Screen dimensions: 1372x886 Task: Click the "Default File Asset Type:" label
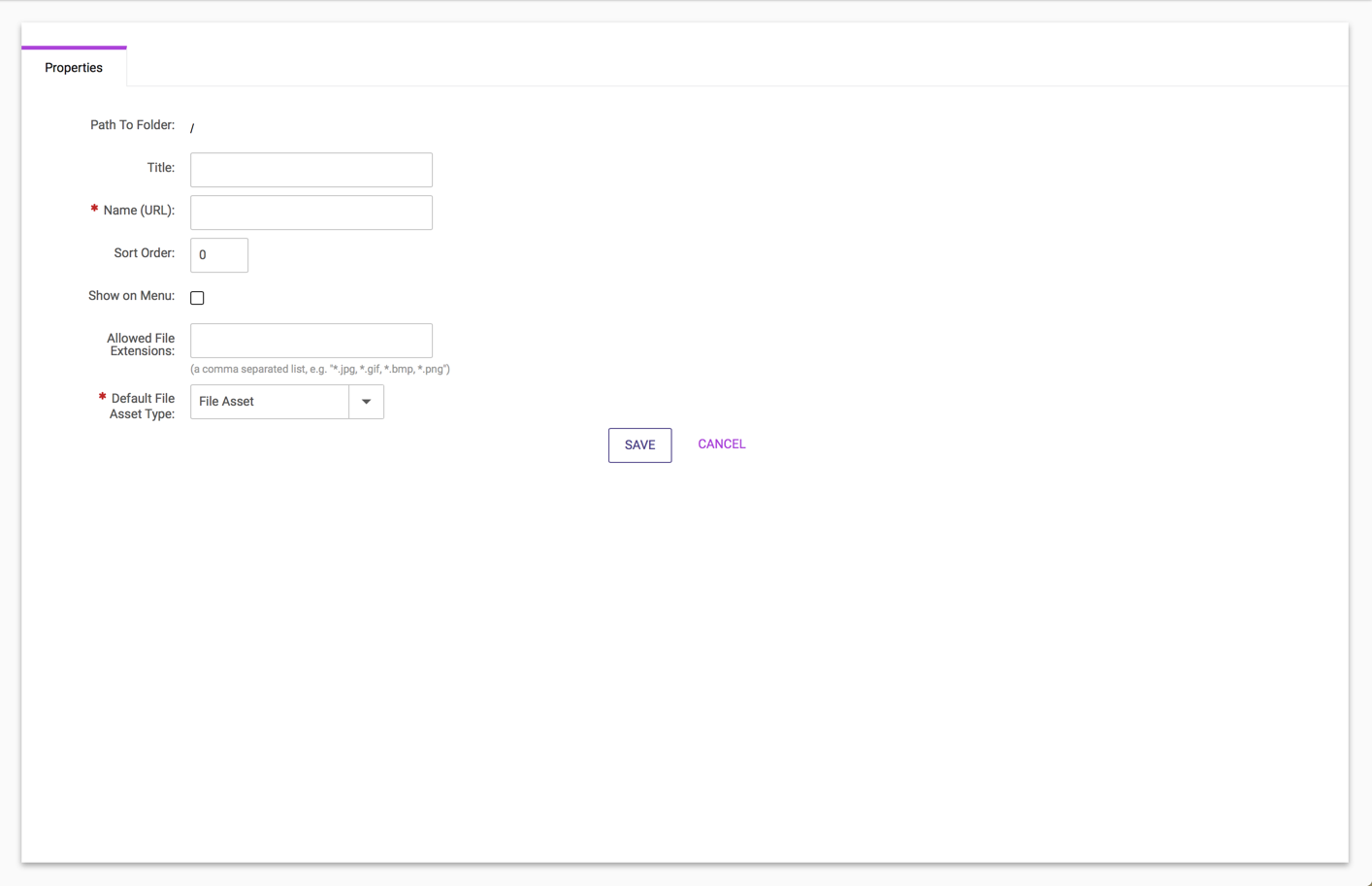point(142,406)
